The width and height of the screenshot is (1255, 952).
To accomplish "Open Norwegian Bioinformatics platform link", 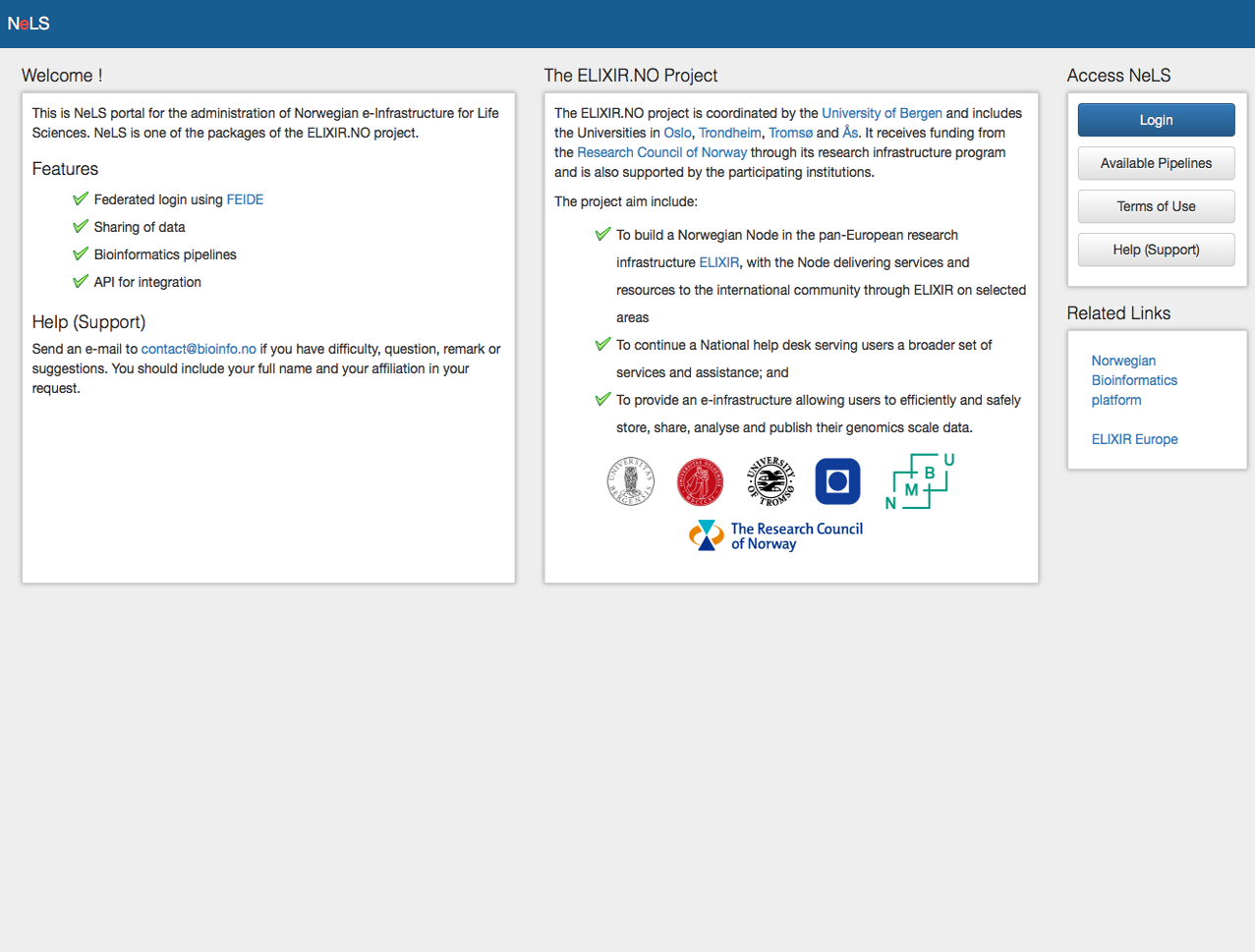I will coord(1134,380).
